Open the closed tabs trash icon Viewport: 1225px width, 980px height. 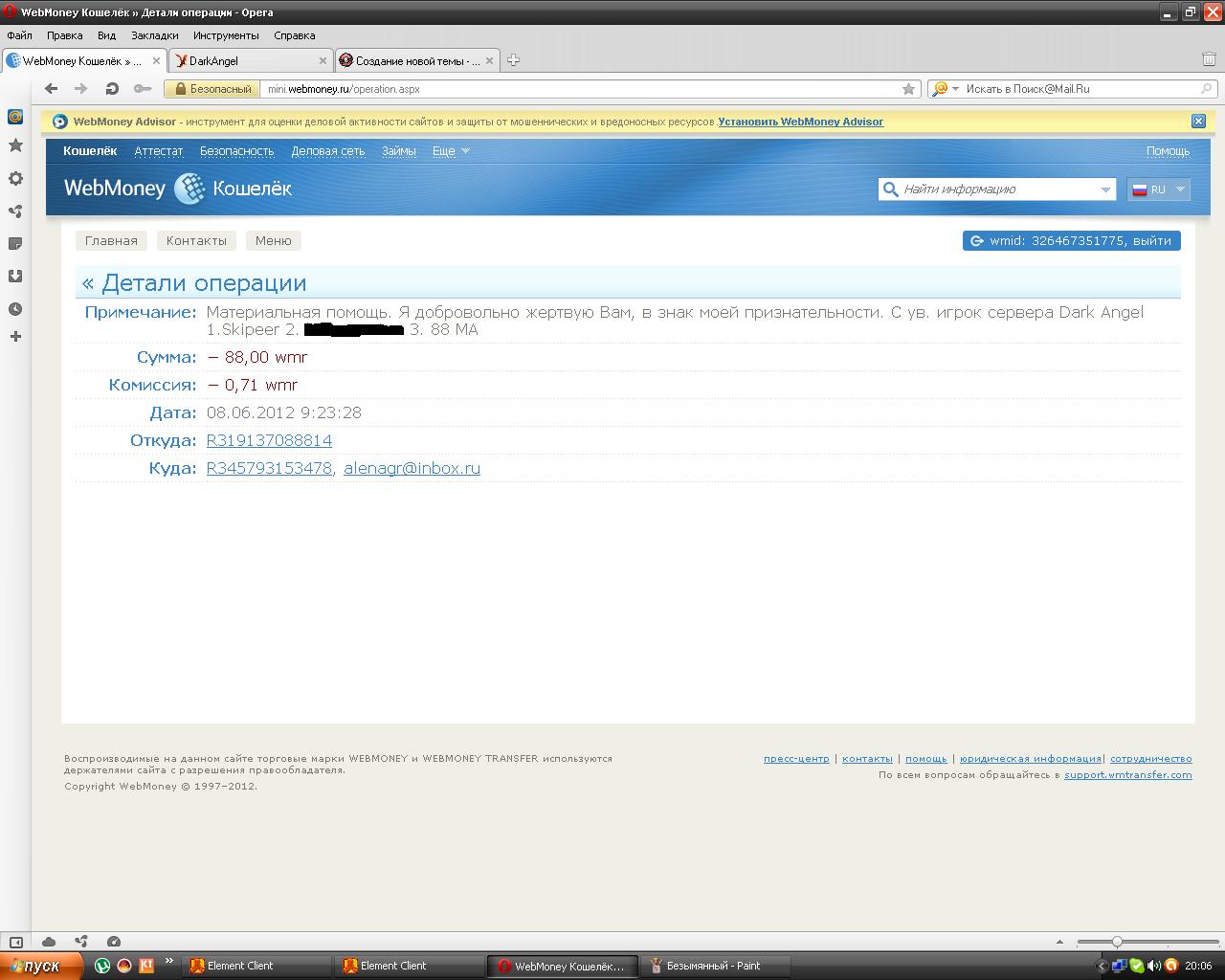pos(1209,59)
